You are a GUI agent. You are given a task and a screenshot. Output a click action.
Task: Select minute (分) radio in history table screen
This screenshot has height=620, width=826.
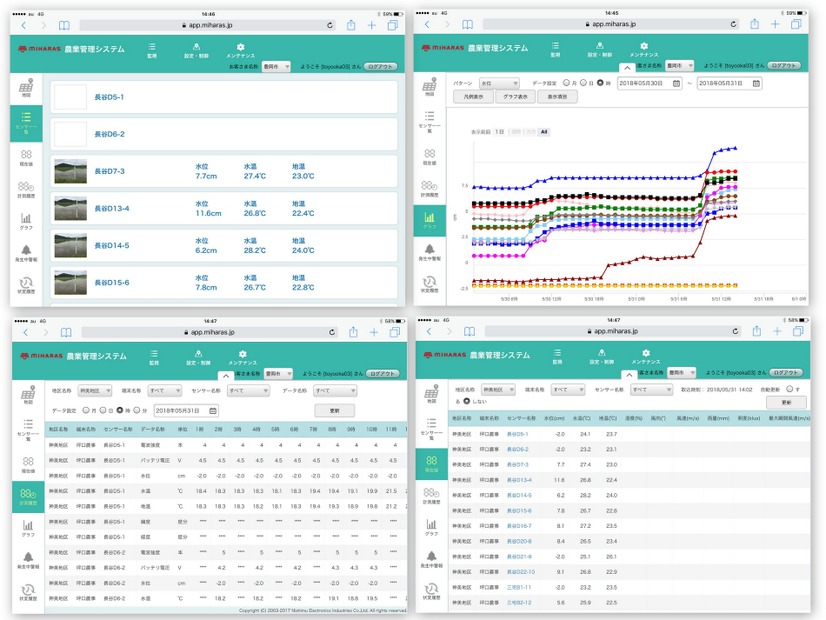point(136,410)
